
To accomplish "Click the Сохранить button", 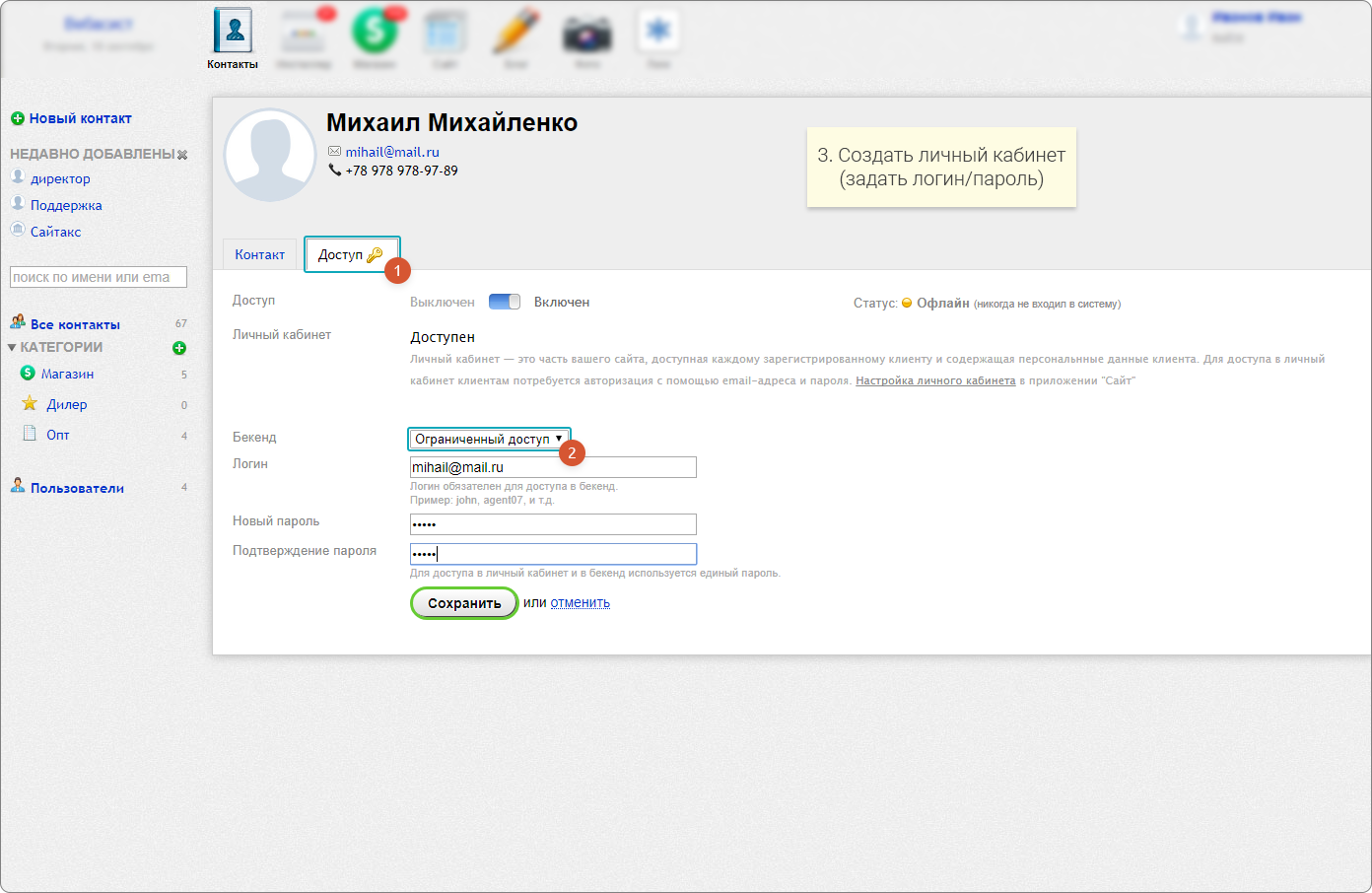I will (x=464, y=603).
